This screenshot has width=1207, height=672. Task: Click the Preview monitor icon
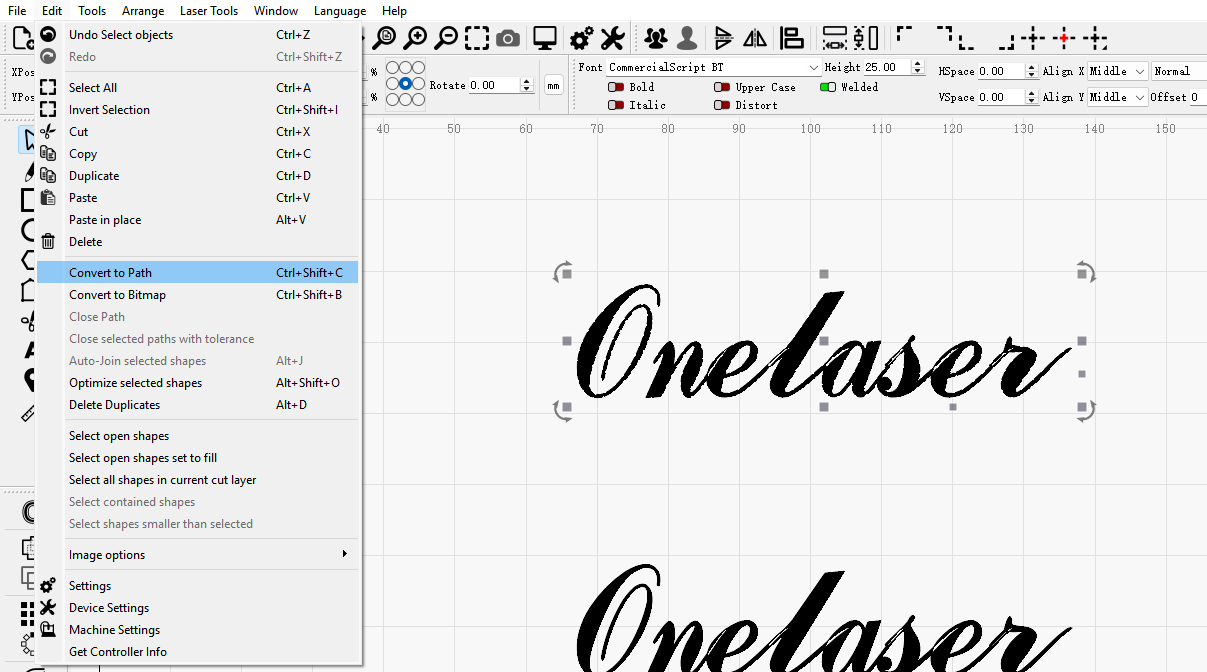544,38
